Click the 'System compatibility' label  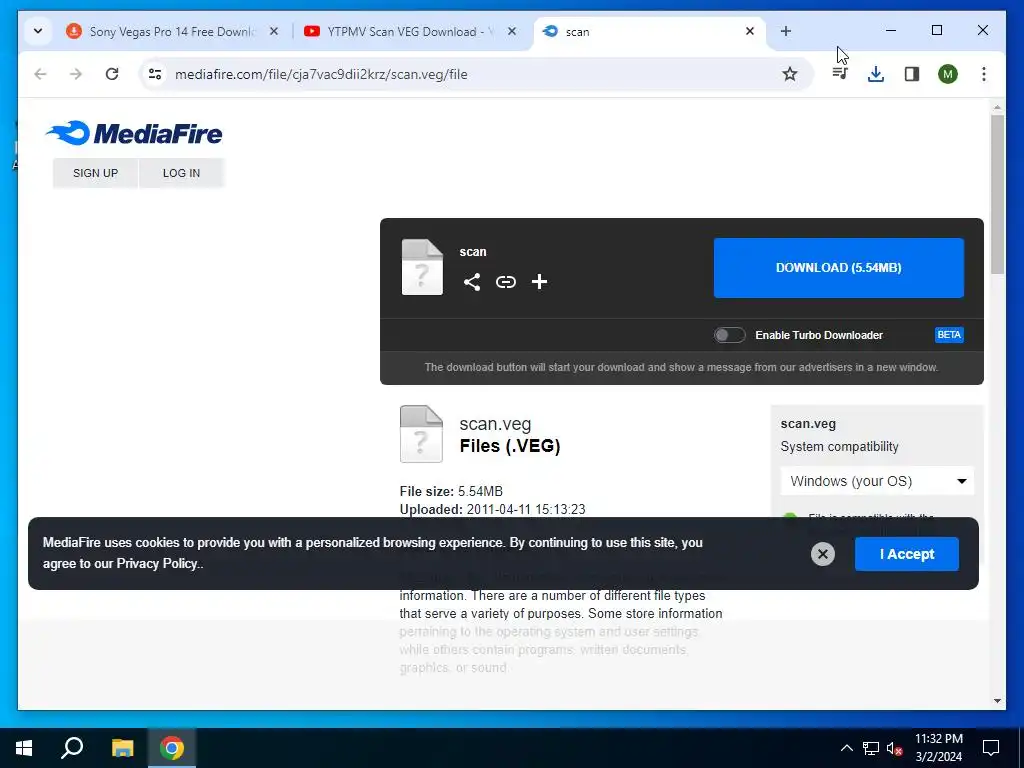(x=839, y=447)
